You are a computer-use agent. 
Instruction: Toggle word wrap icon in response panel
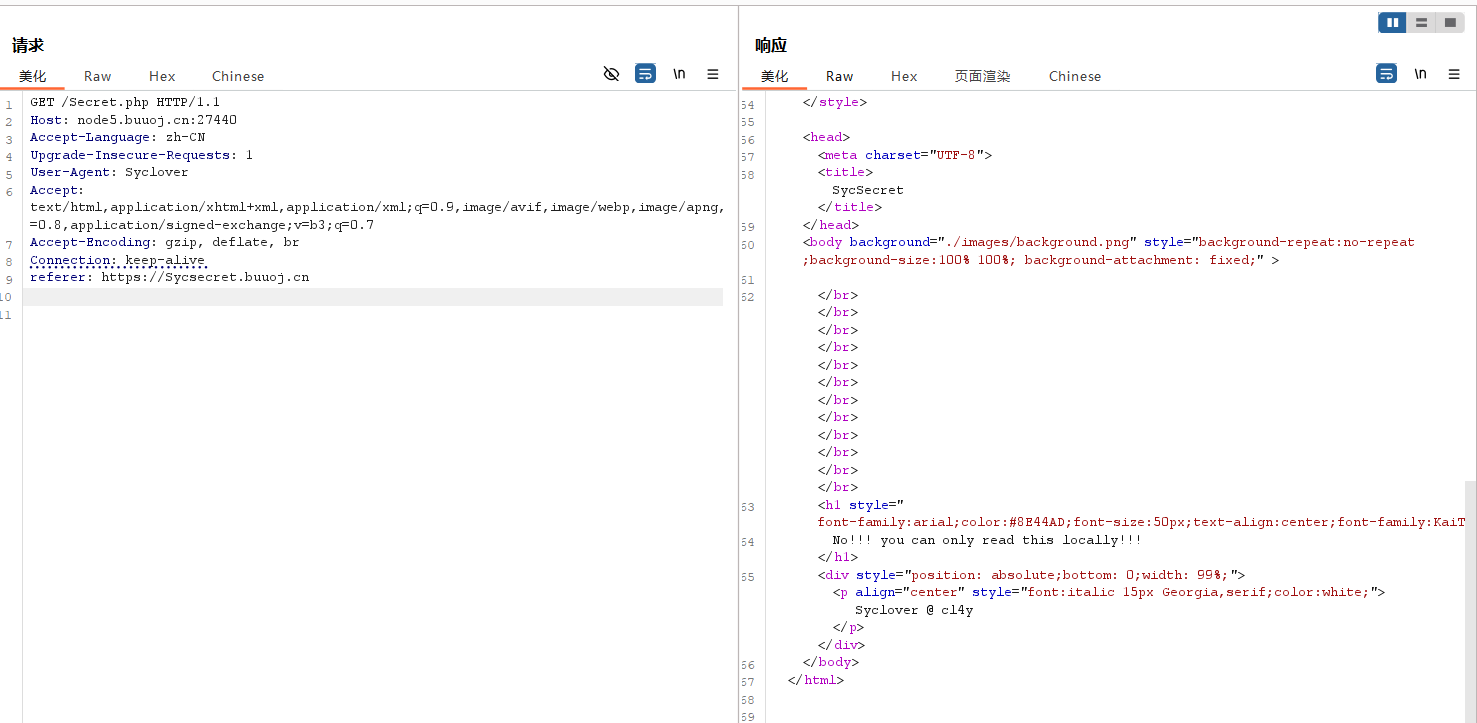pos(1386,74)
